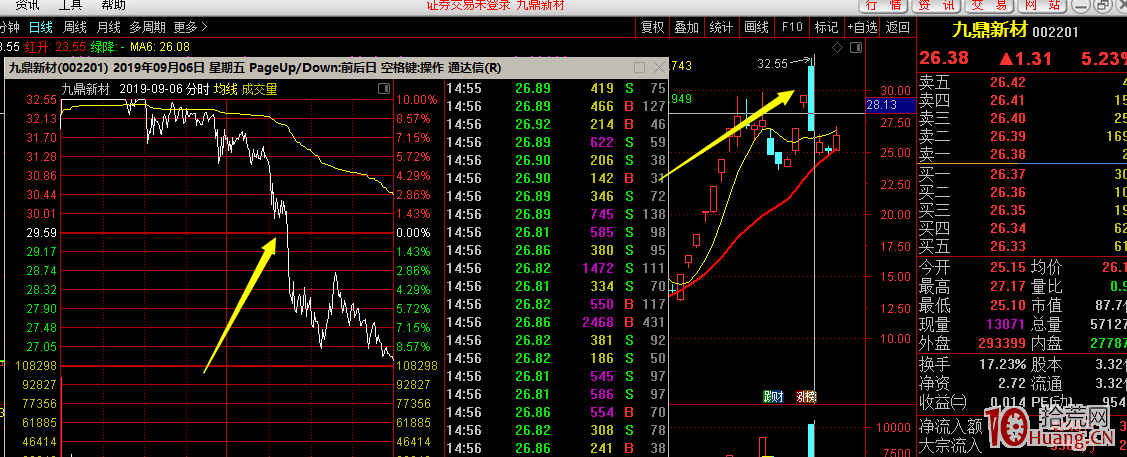
Task: Click the 成交量 legend in intraday chart
Action: pos(259,89)
